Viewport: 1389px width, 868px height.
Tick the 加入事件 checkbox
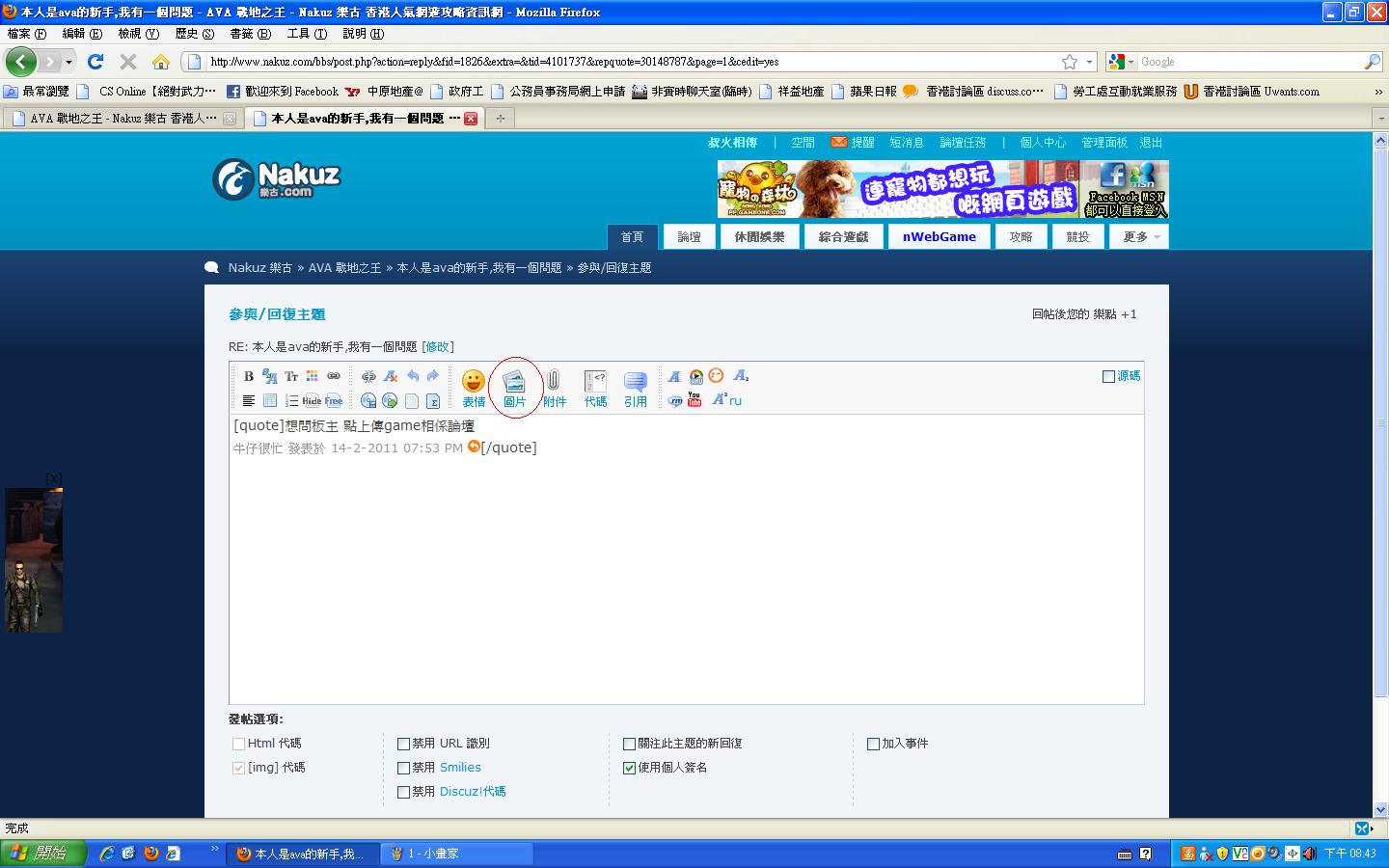click(x=873, y=744)
